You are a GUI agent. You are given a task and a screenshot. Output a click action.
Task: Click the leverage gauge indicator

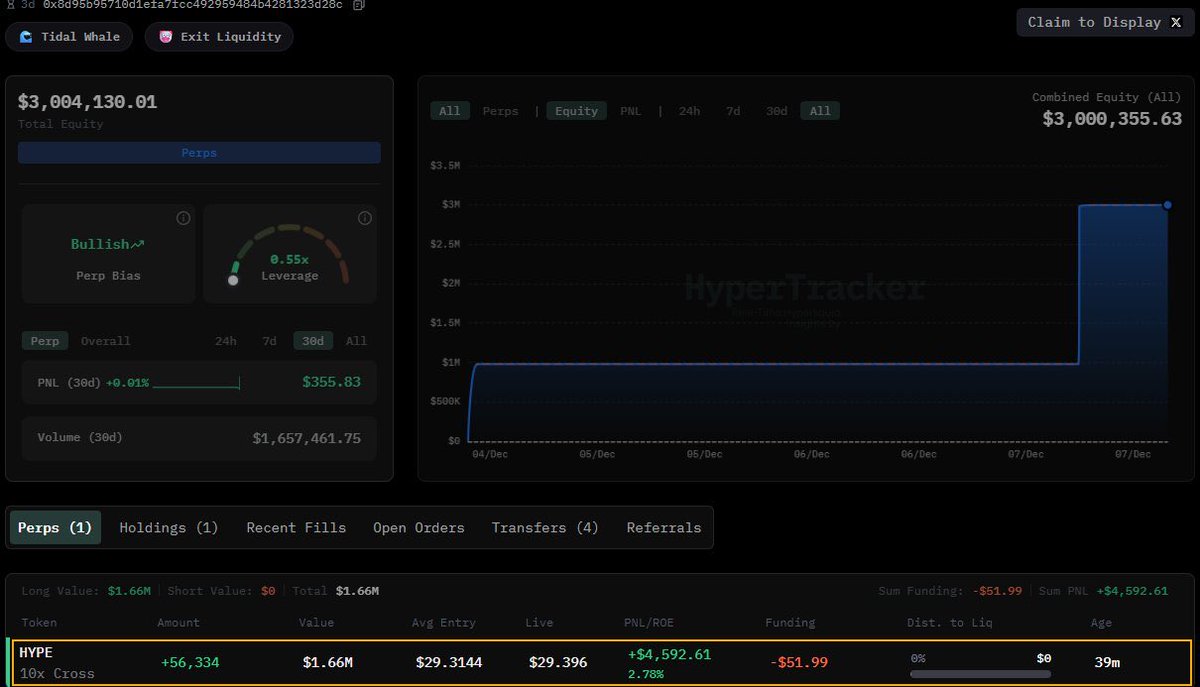click(233, 280)
